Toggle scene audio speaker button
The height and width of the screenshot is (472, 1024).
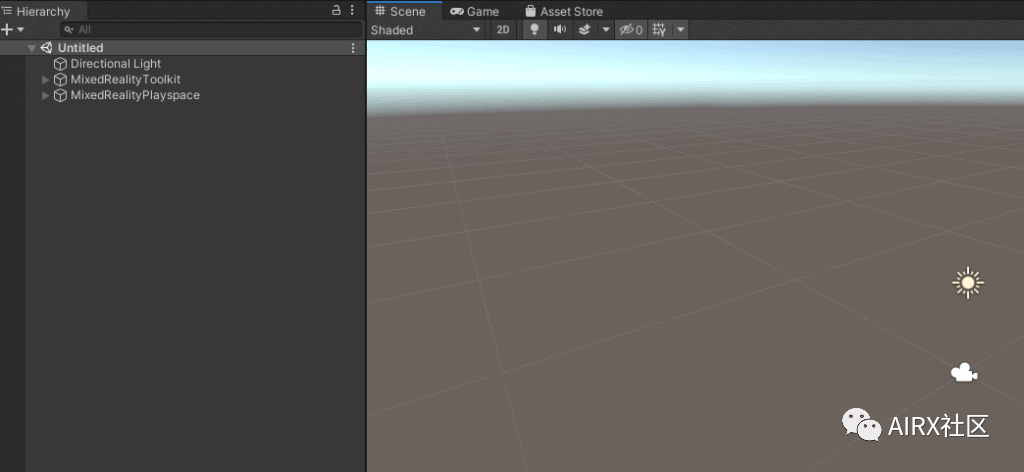(x=560, y=29)
